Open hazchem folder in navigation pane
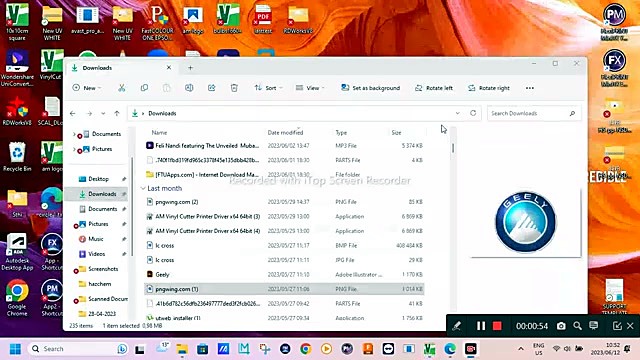640x360 pixels. [x=100, y=284]
